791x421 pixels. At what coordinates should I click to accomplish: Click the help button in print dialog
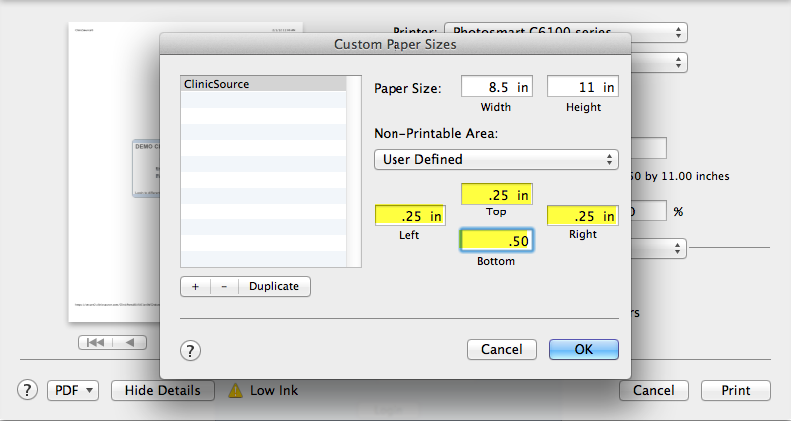[28, 390]
